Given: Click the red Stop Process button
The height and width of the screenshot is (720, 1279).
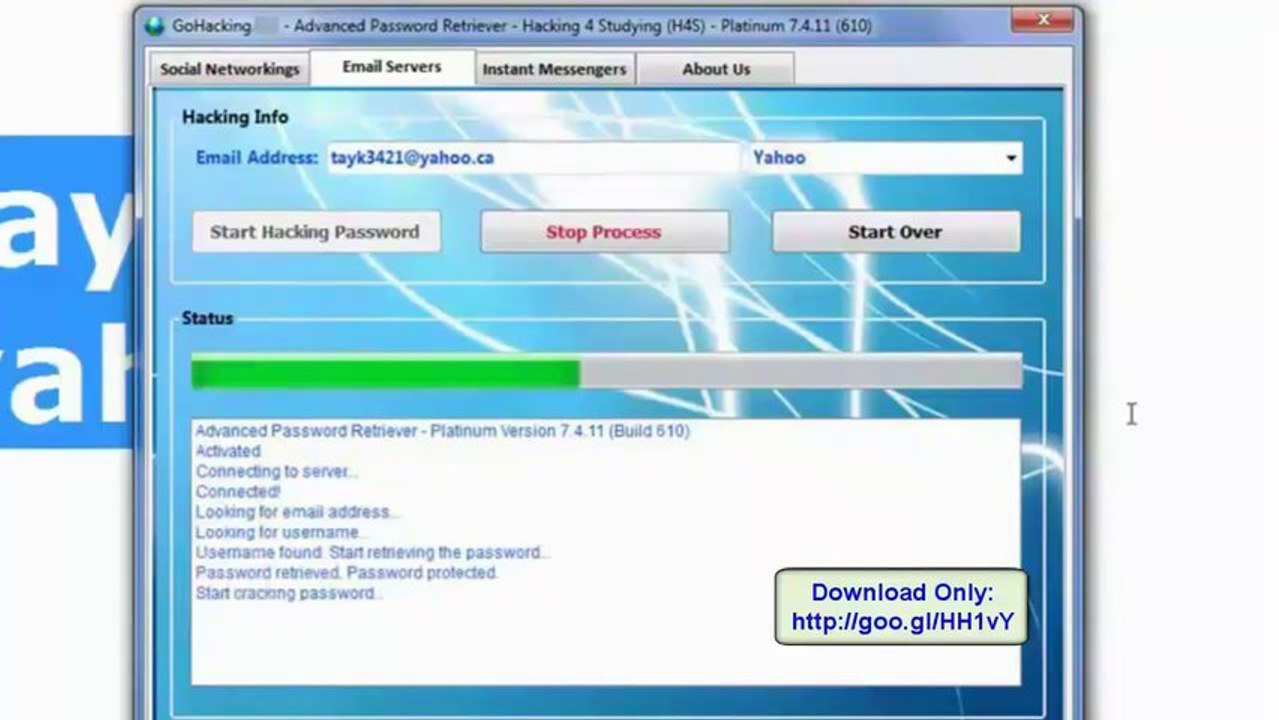Looking at the screenshot, I should 604,232.
